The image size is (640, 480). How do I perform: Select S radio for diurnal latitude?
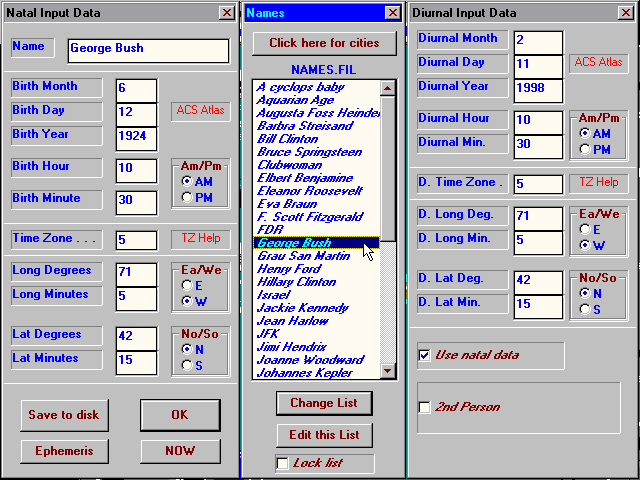585,309
